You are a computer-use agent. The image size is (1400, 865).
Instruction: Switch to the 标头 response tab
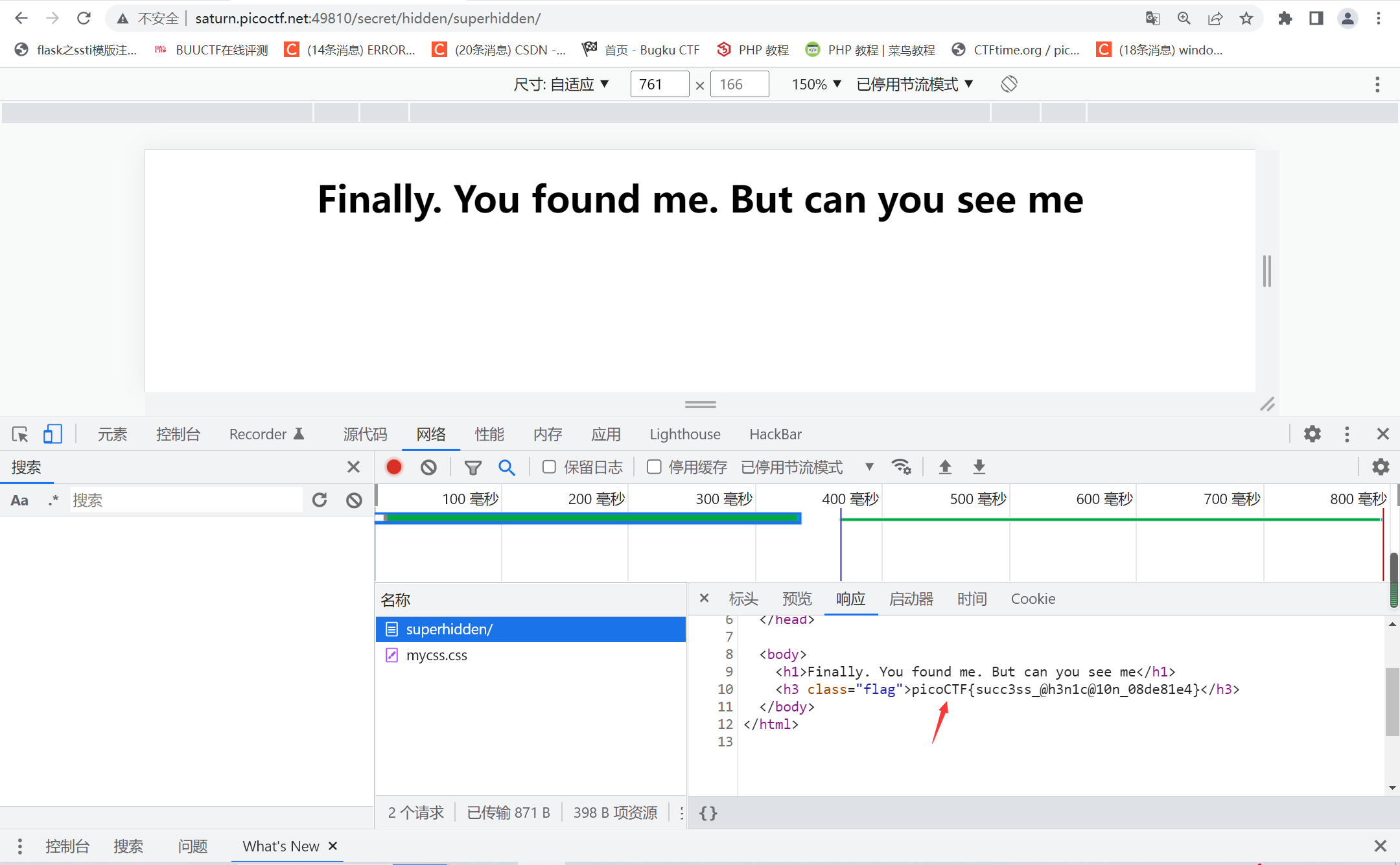click(x=743, y=599)
